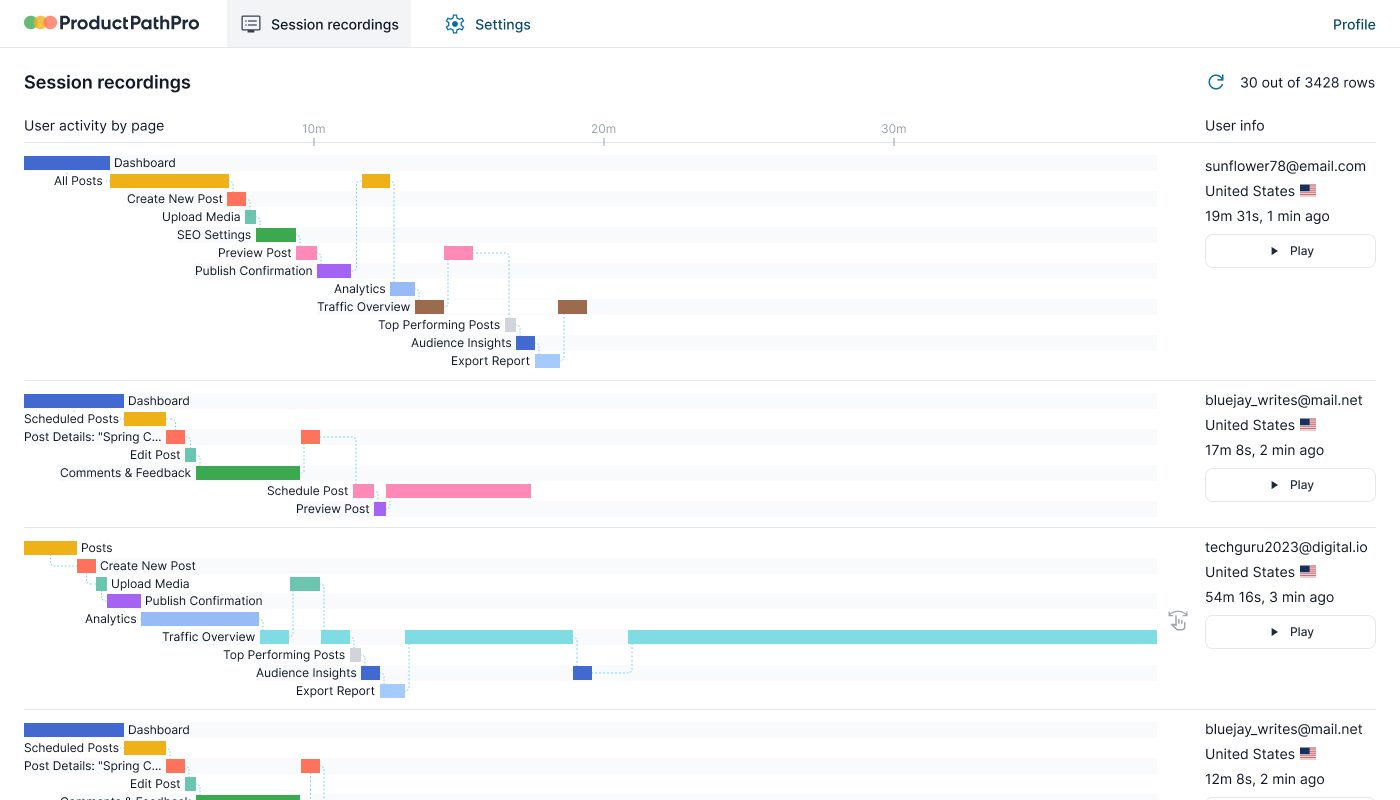Click the green SEO Settings activity bar
This screenshot has width=1400, height=800.
[276, 235]
